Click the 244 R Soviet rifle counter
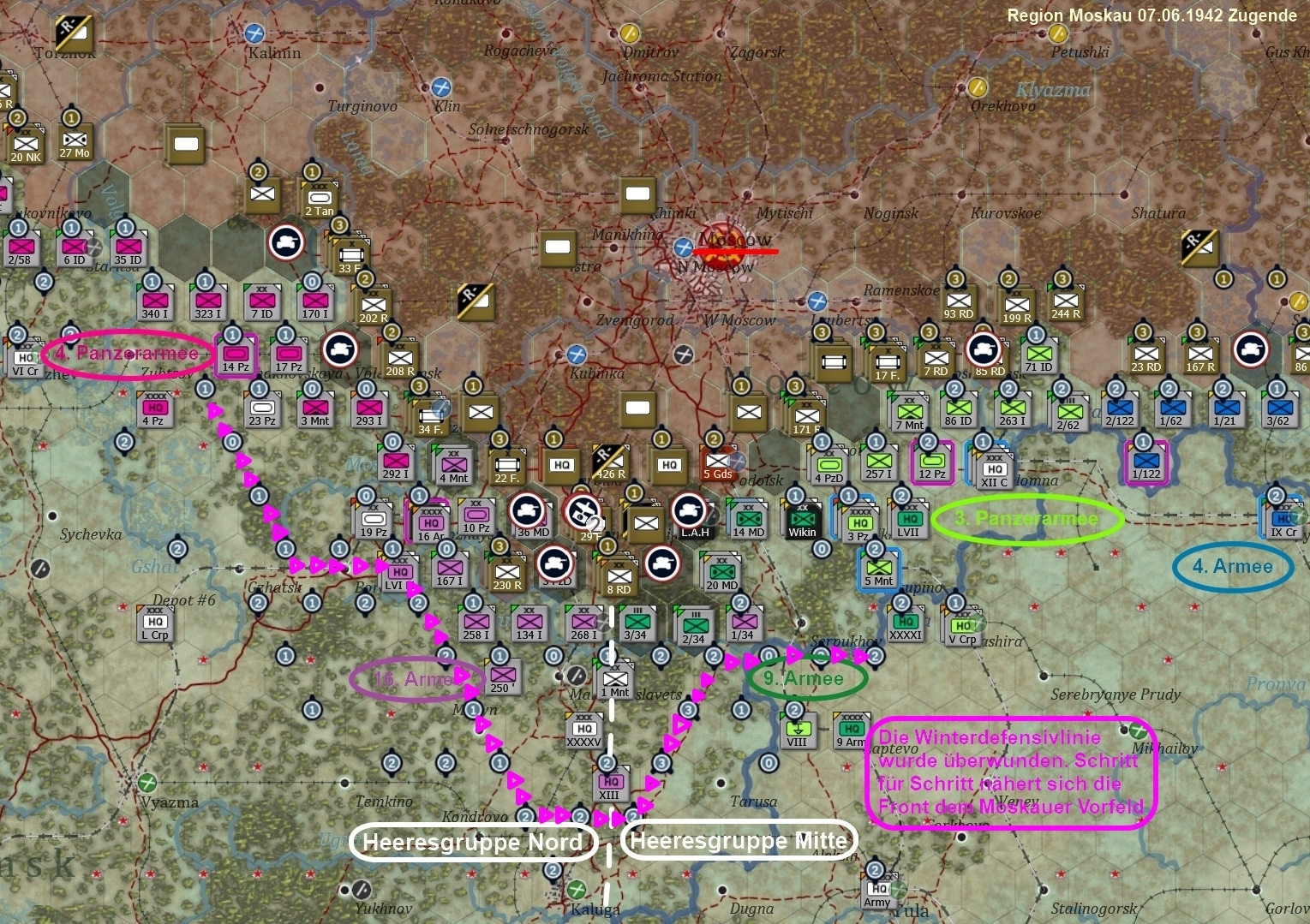 pyautogui.click(x=1066, y=301)
